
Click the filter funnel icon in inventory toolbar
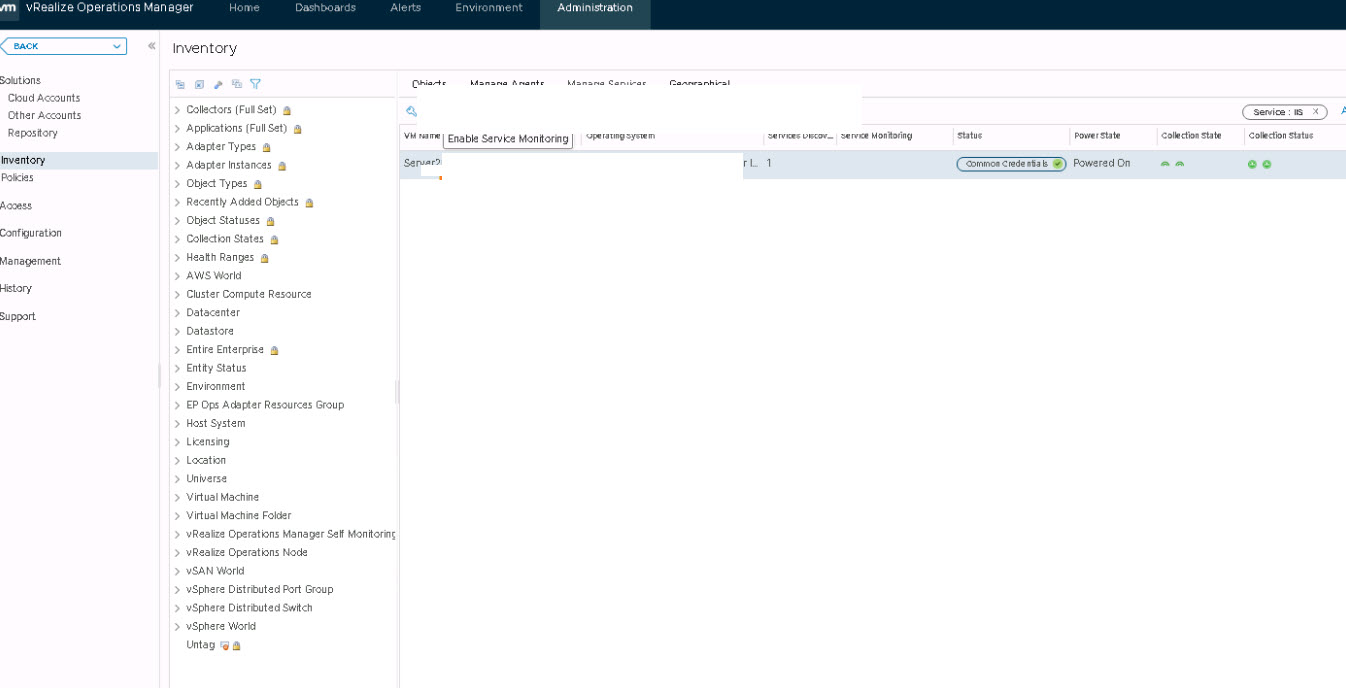(x=255, y=85)
